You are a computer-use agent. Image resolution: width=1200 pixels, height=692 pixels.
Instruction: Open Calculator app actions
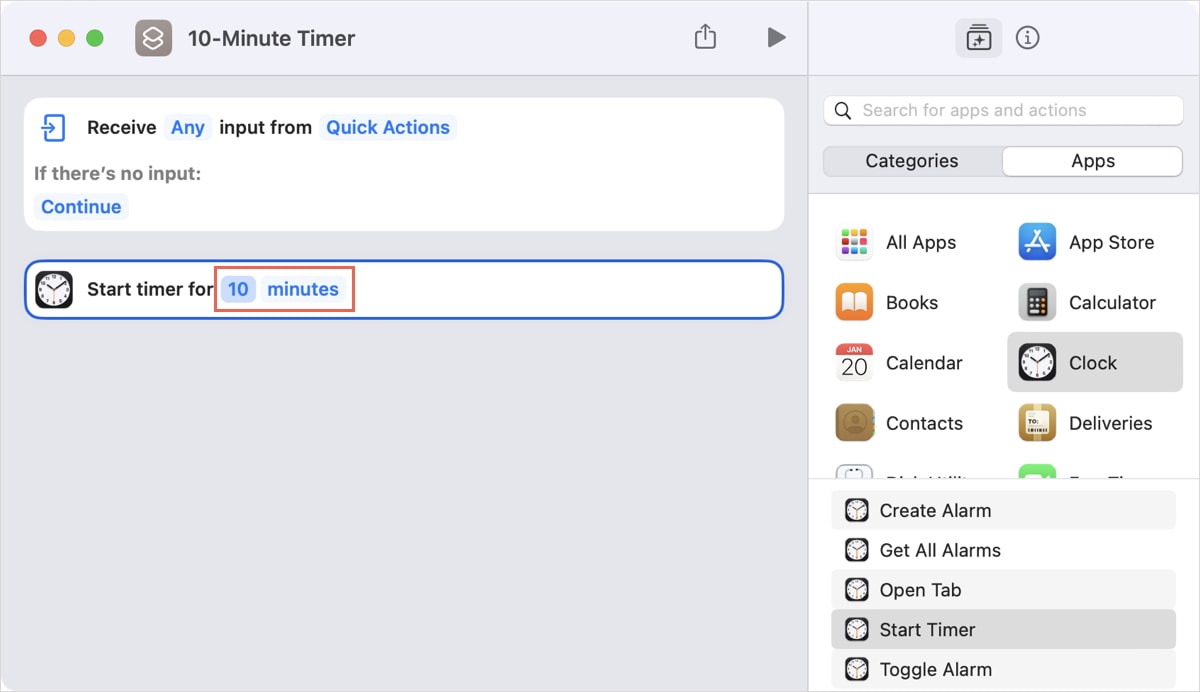click(x=1113, y=302)
